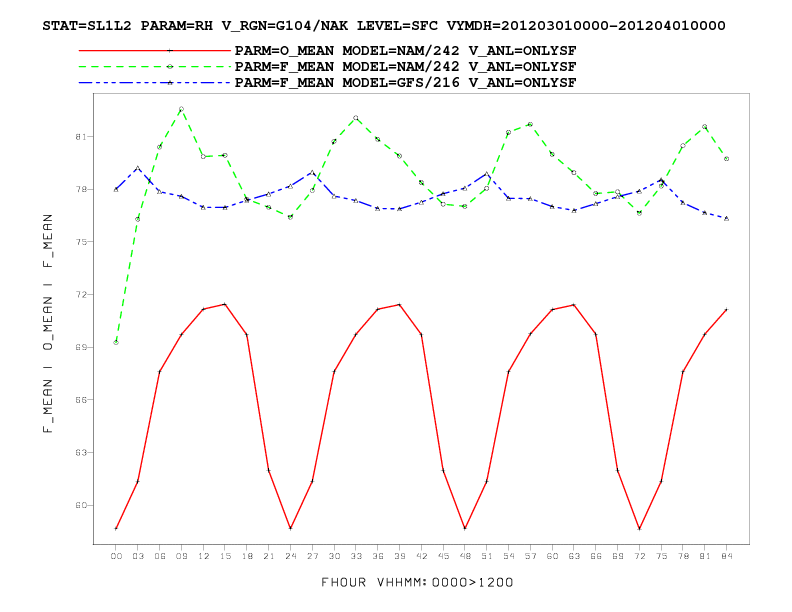792x612 pixels.
Task: Click x-axis tick label 51
Action: click(x=487, y=556)
